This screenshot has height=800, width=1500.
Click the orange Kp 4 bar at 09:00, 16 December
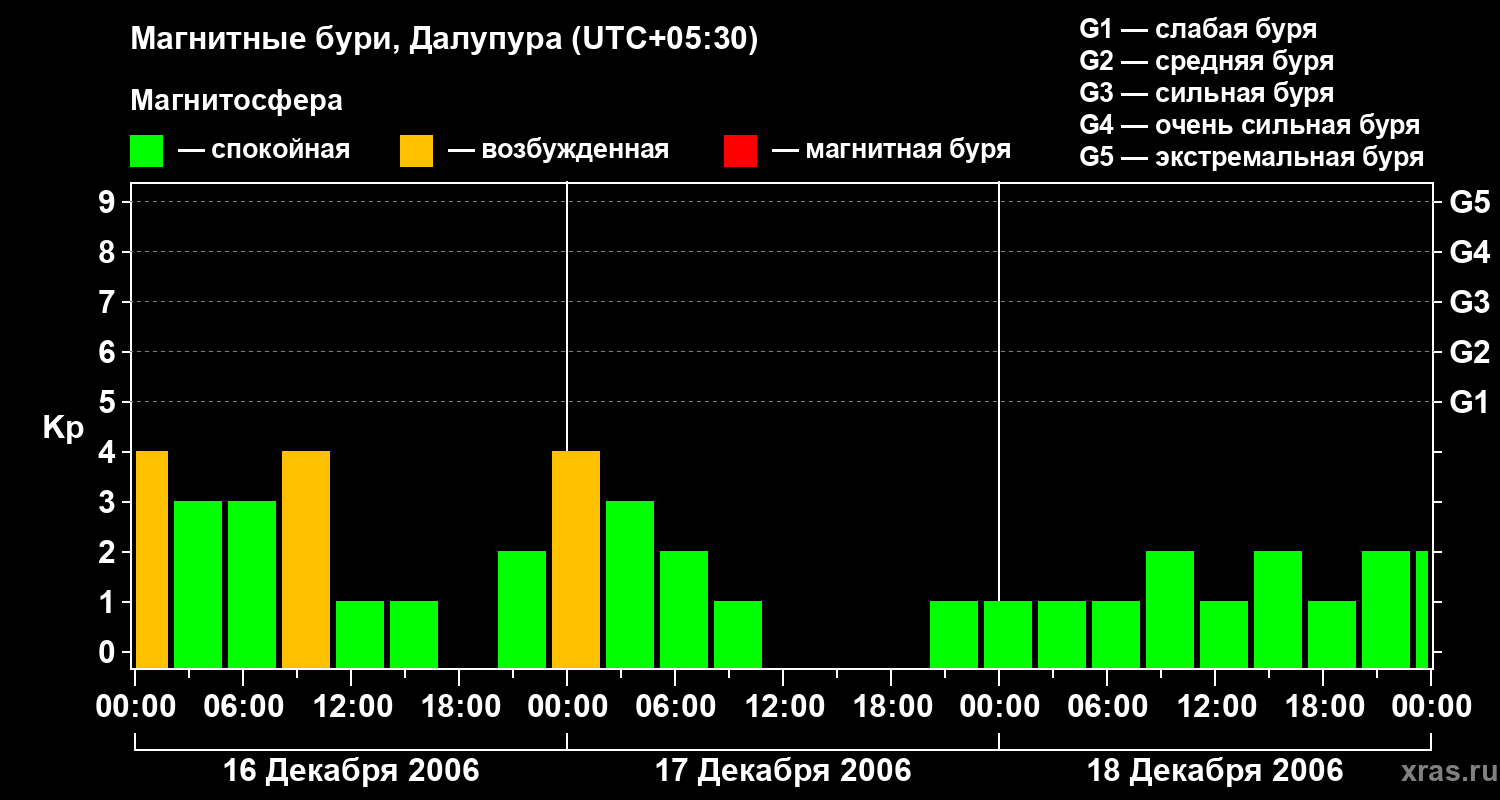coord(306,560)
